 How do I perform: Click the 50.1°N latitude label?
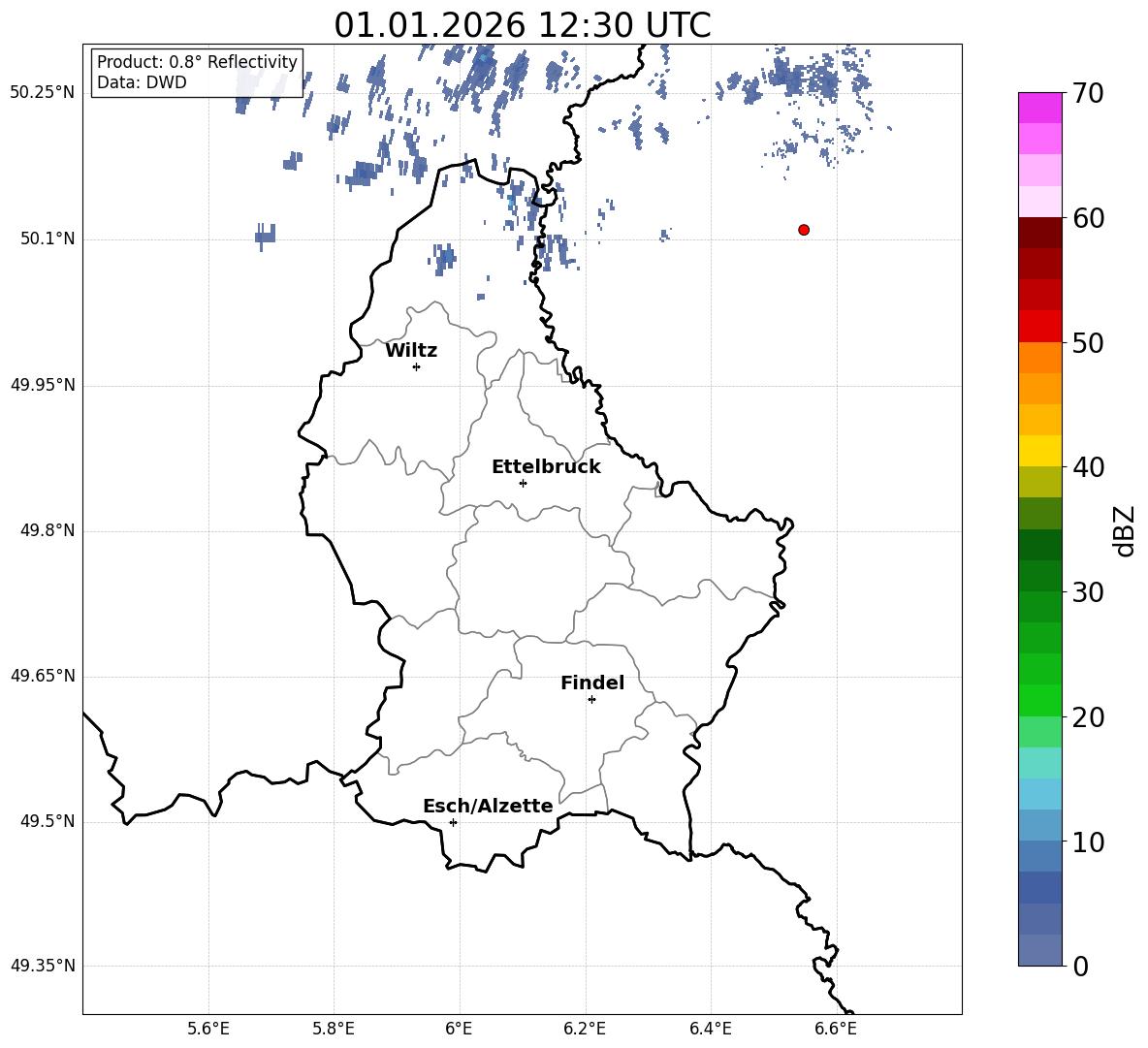[x=47, y=238]
